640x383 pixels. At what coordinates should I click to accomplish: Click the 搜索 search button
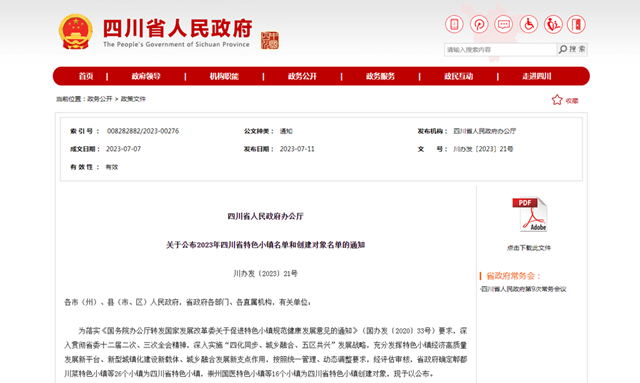[572, 49]
